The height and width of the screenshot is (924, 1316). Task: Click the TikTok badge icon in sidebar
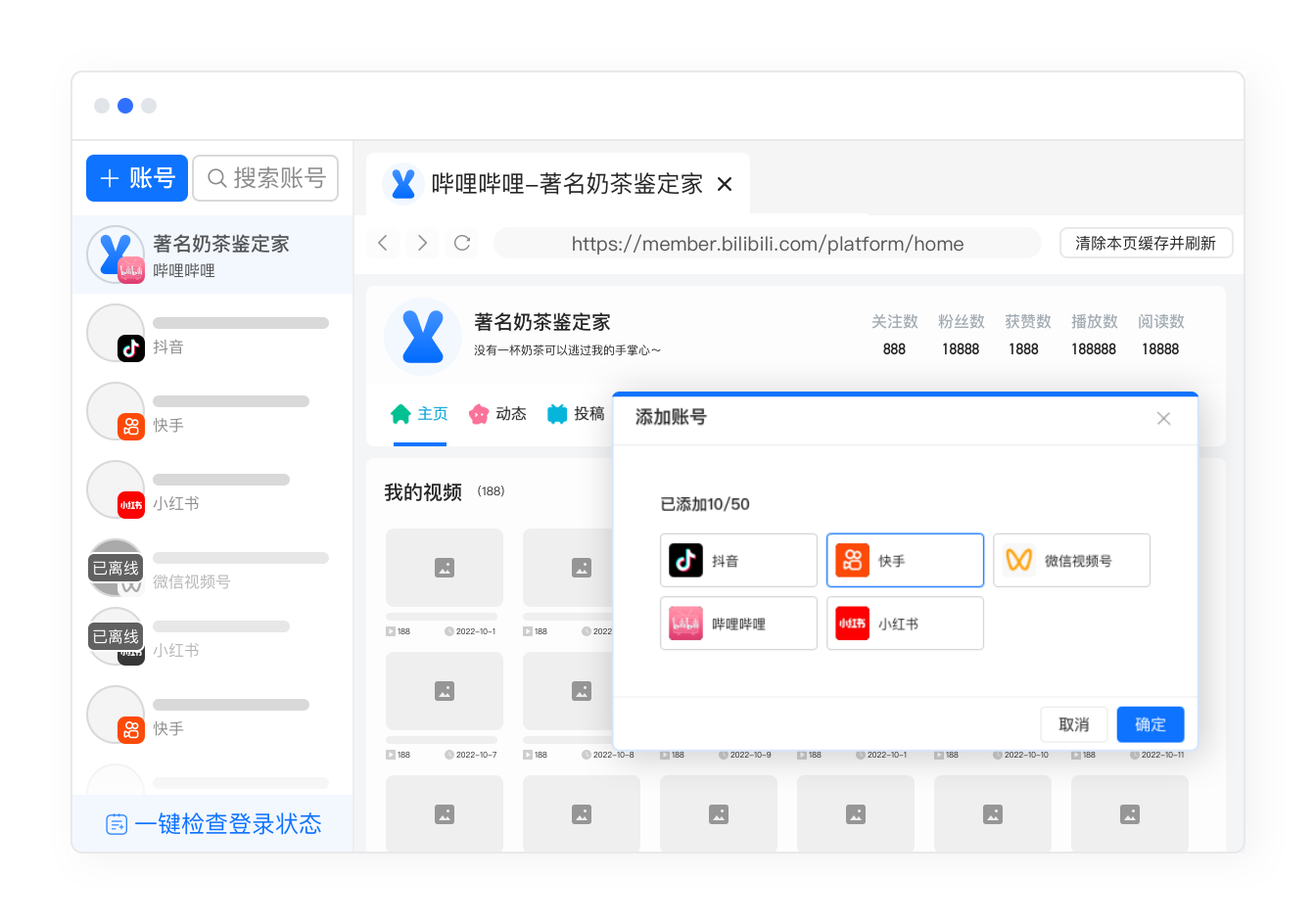(x=131, y=347)
